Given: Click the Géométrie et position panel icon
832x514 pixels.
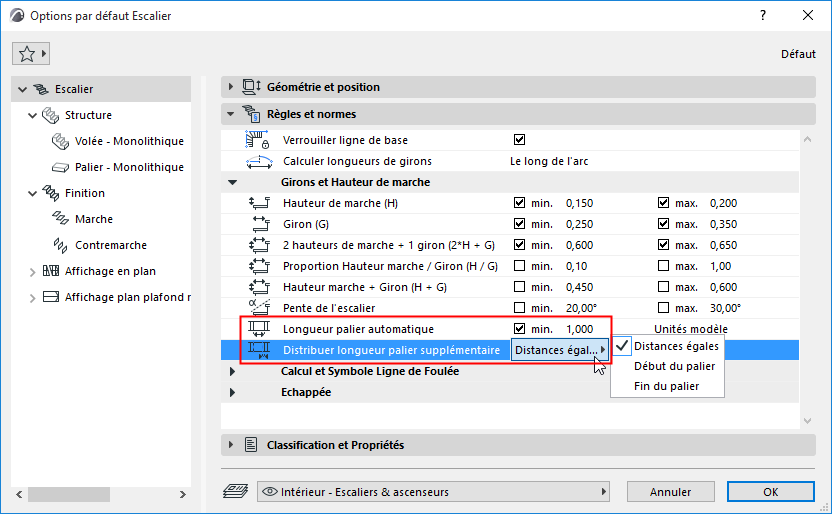Looking at the screenshot, I should pos(252,86).
